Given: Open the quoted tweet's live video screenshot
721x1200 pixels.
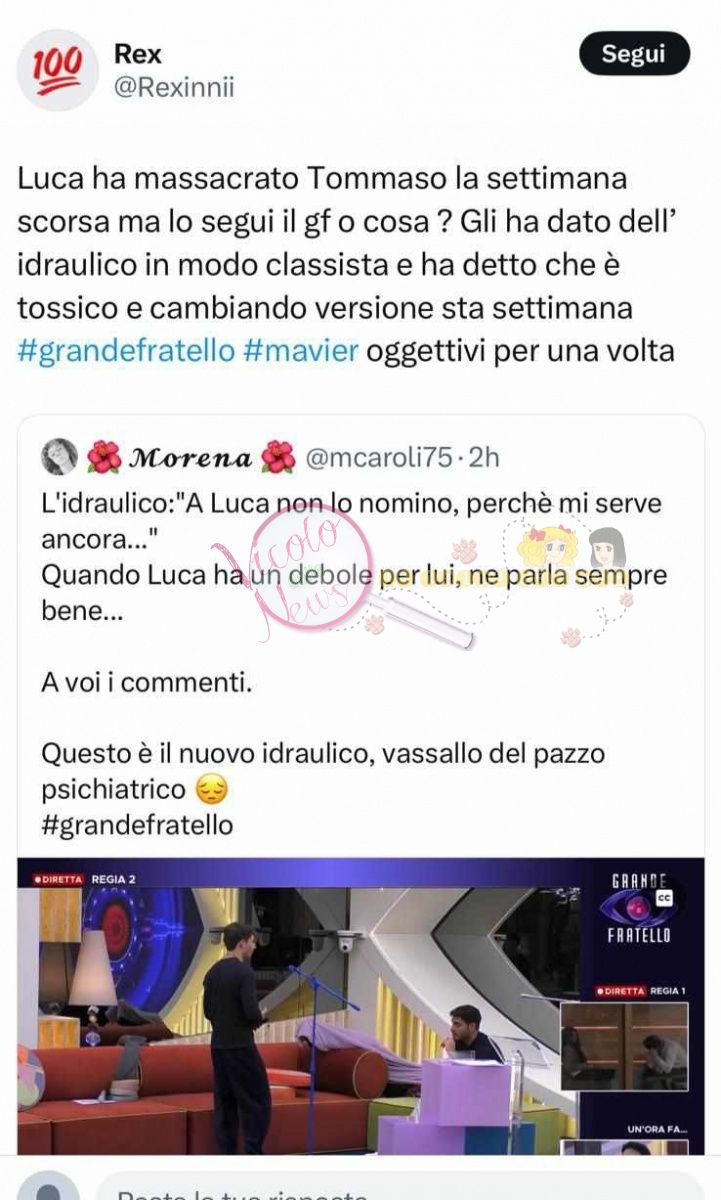Looking at the screenshot, I should [x=360, y=1006].
